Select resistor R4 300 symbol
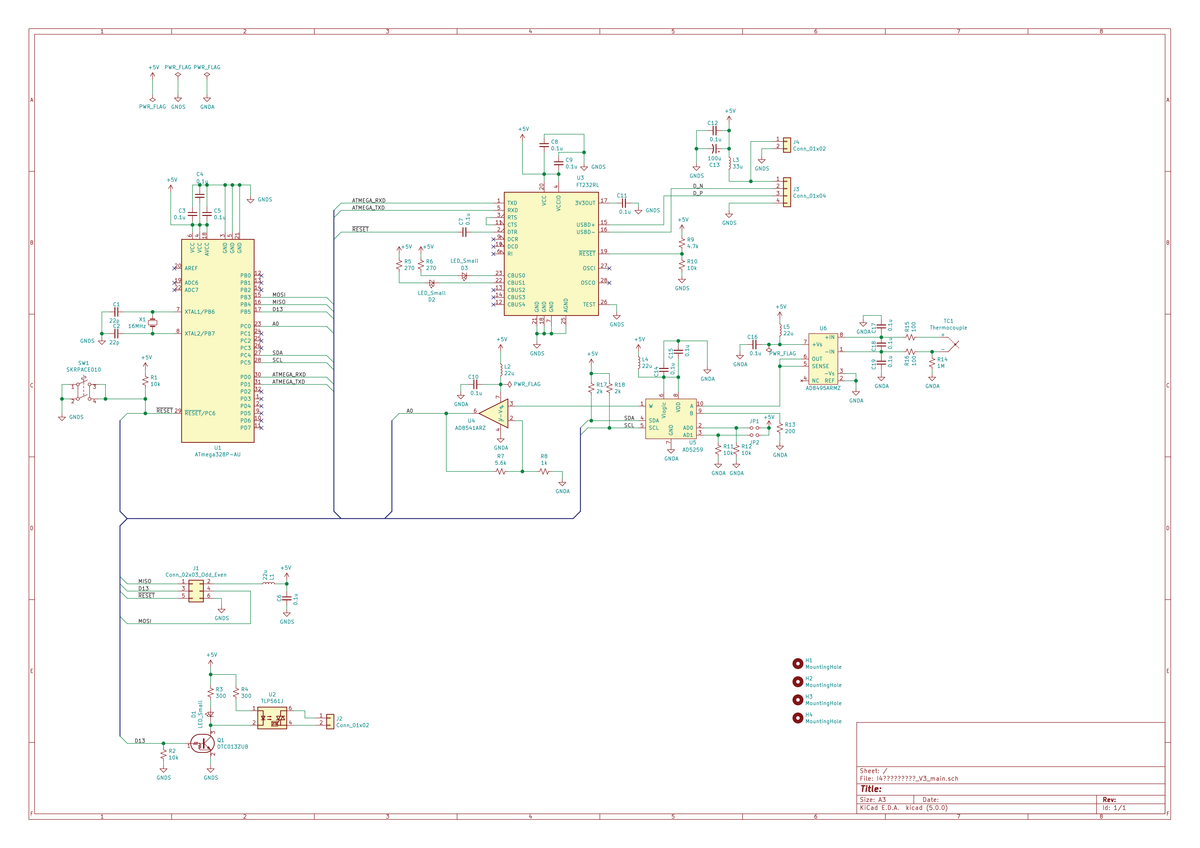This screenshot has width=1200, height=848. pos(235,691)
